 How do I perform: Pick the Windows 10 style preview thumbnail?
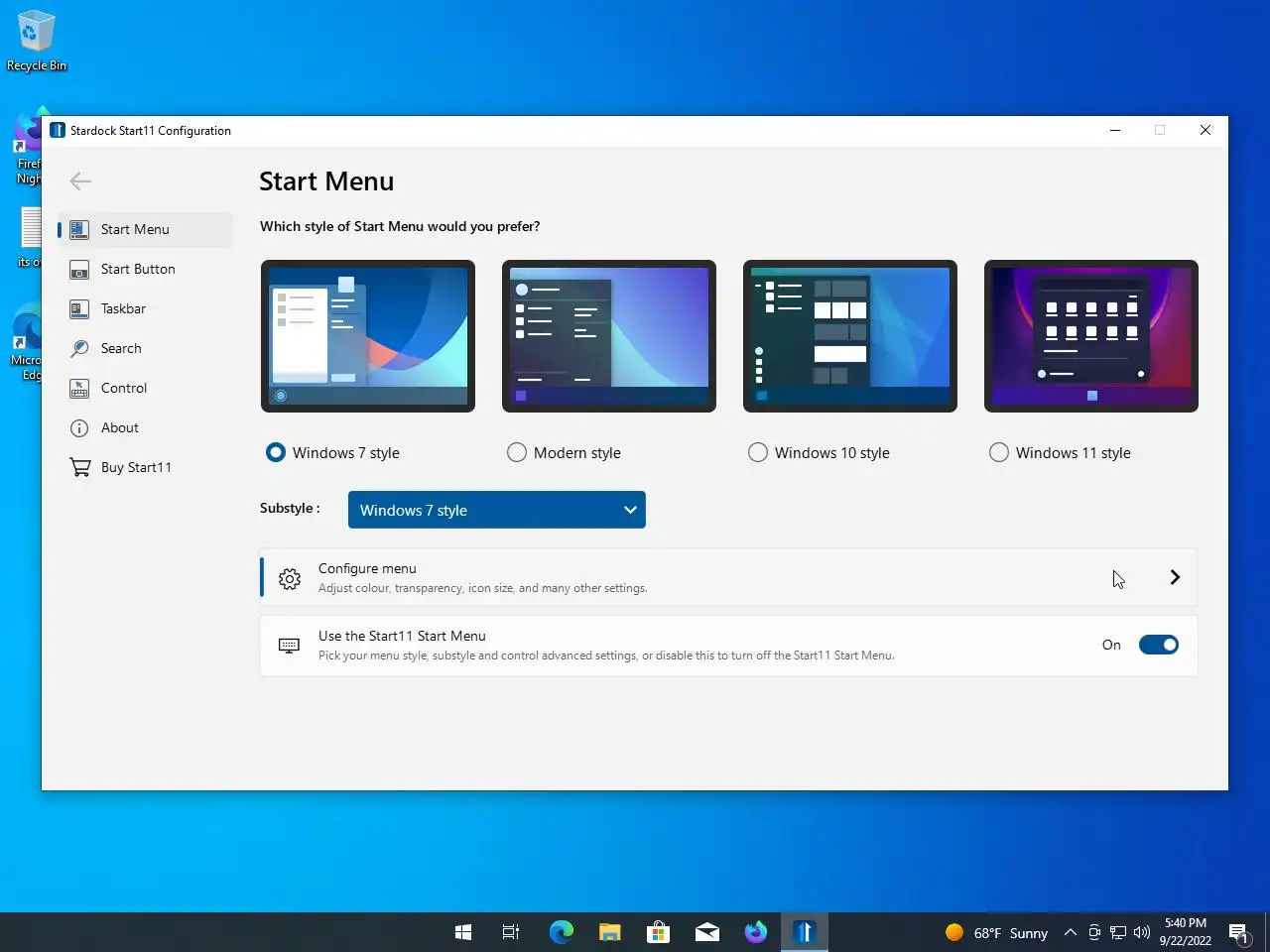(x=850, y=336)
